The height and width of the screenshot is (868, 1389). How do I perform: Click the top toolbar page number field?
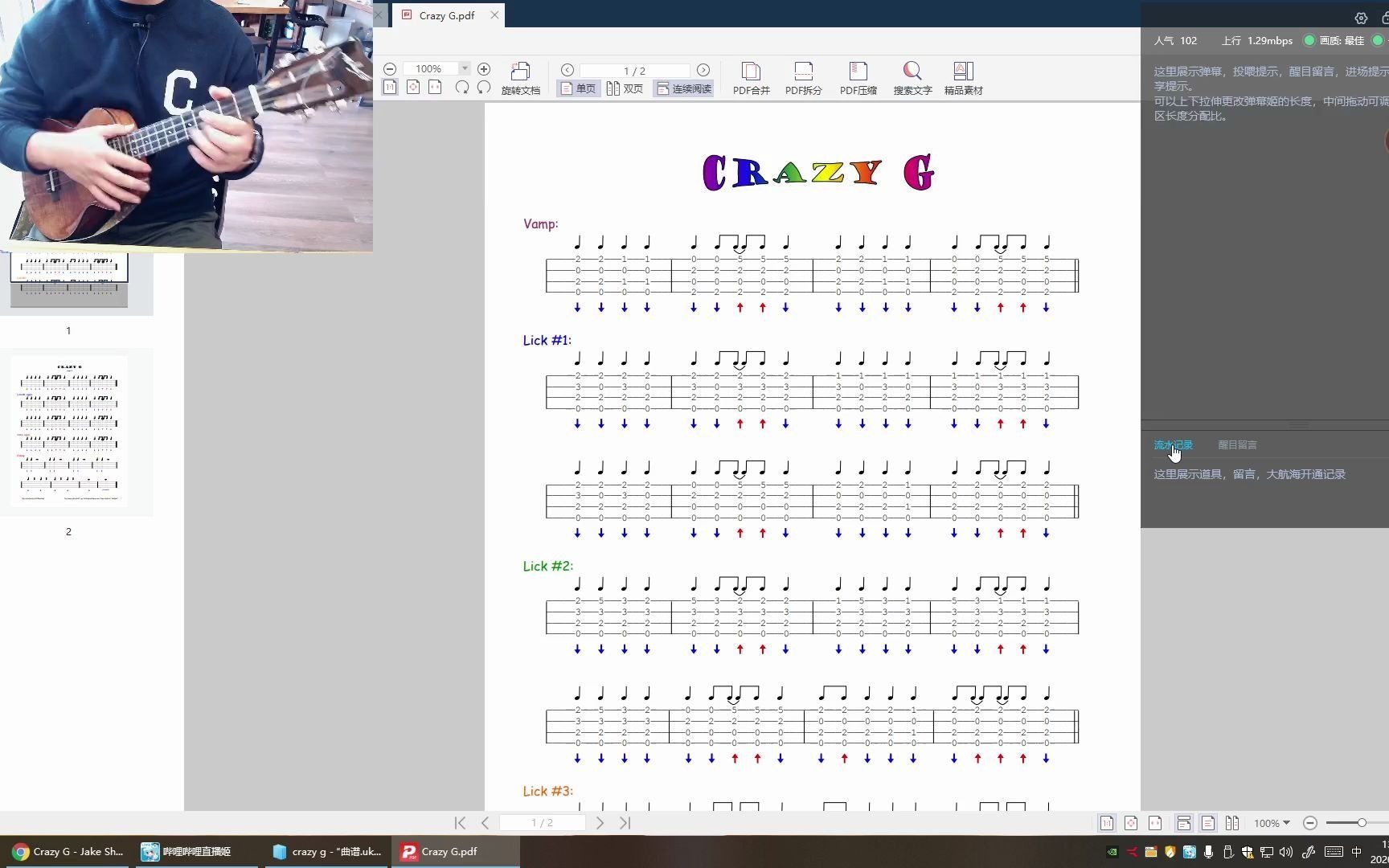pyautogui.click(x=635, y=71)
